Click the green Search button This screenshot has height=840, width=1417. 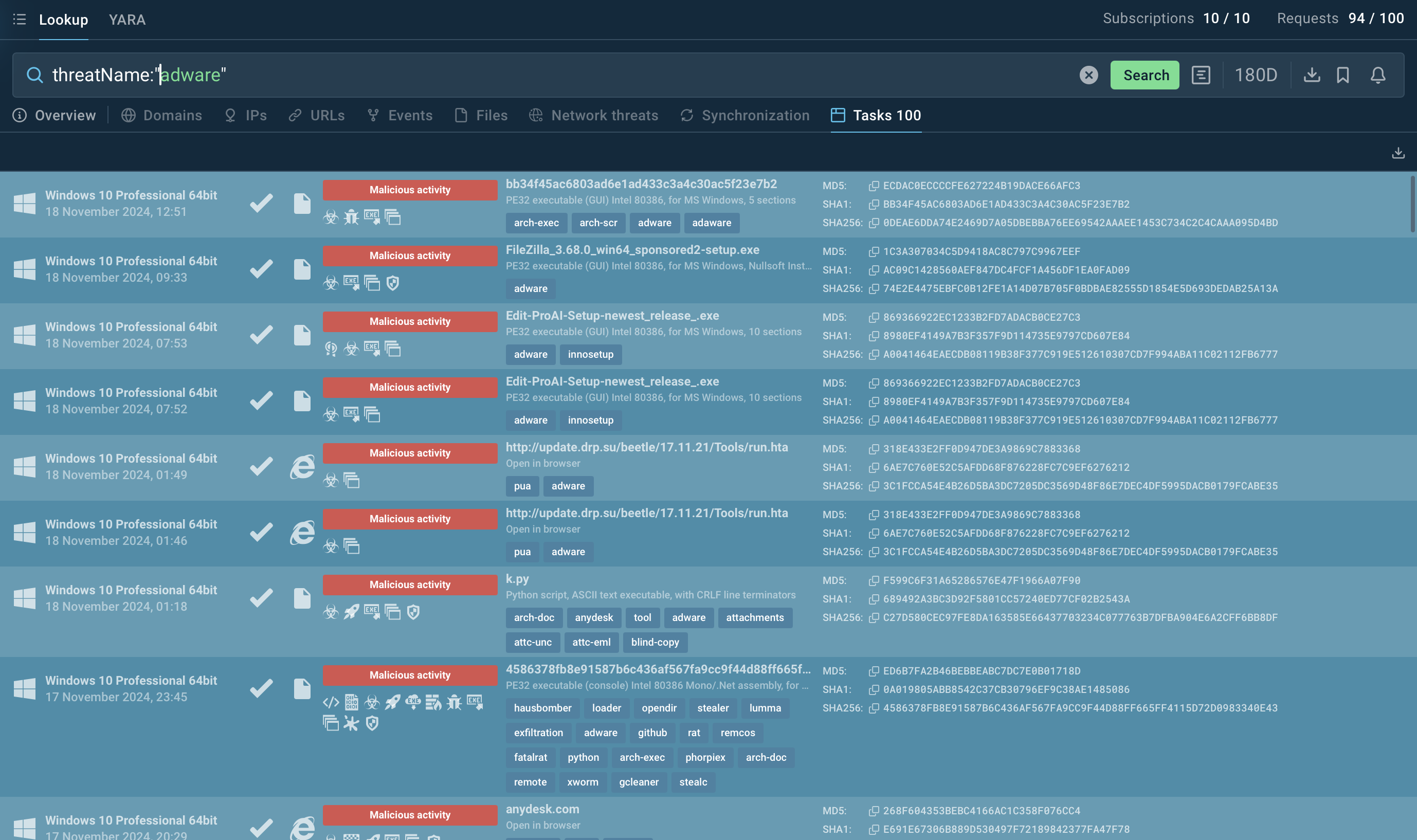1144,75
